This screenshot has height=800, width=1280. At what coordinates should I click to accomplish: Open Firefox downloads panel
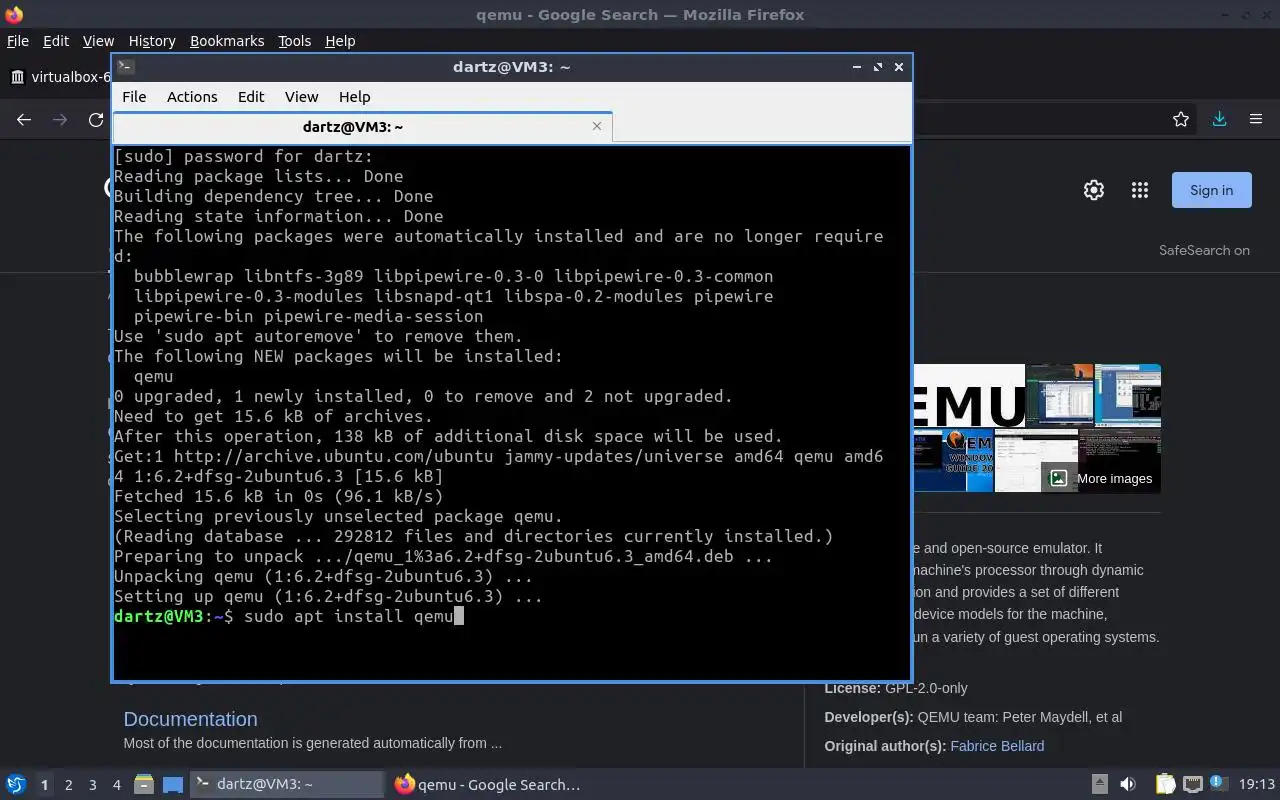click(1219, 120)
